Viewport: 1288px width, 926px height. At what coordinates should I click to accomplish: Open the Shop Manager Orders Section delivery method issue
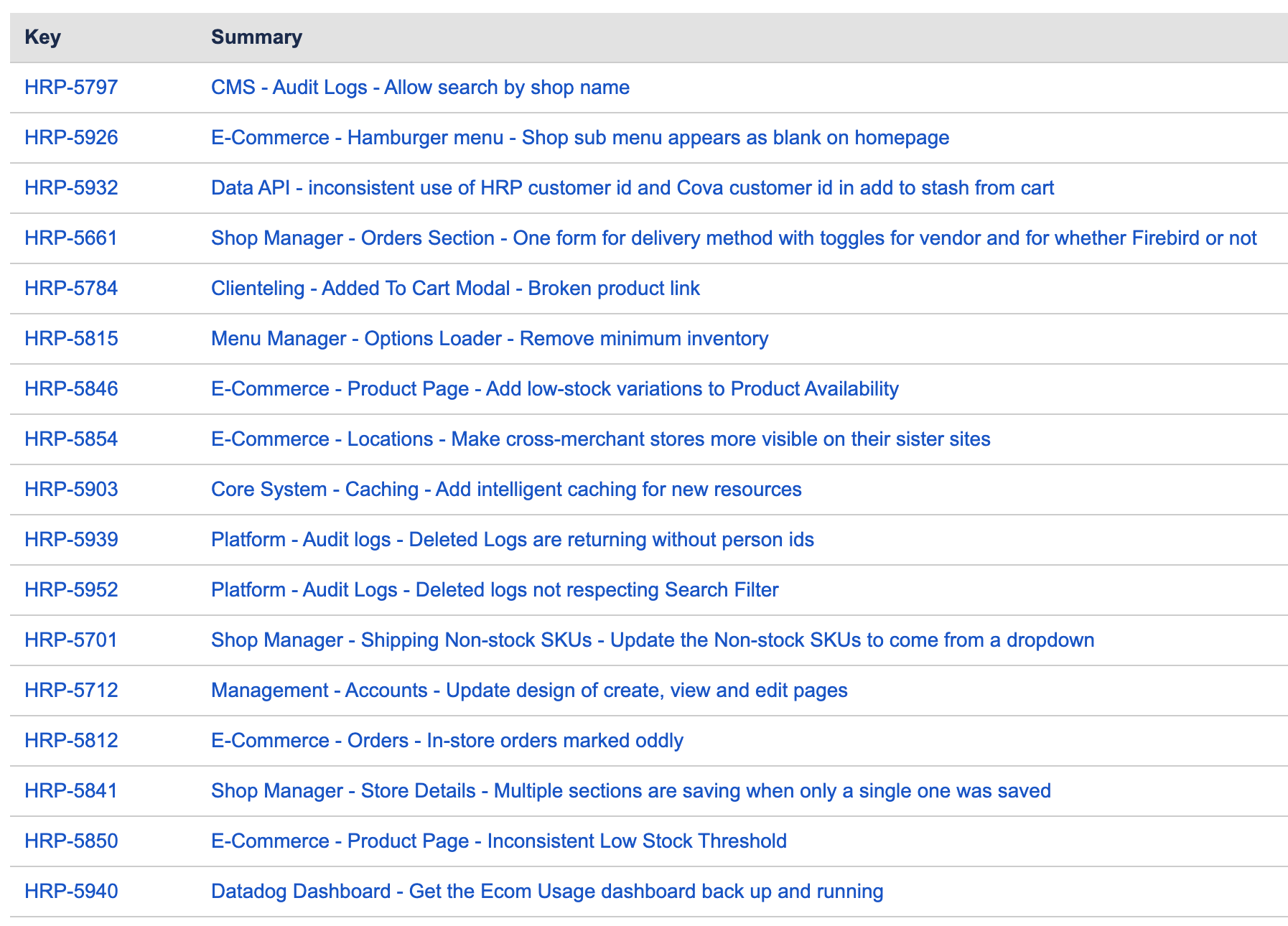pyautogui.click(x=733, y=238)
